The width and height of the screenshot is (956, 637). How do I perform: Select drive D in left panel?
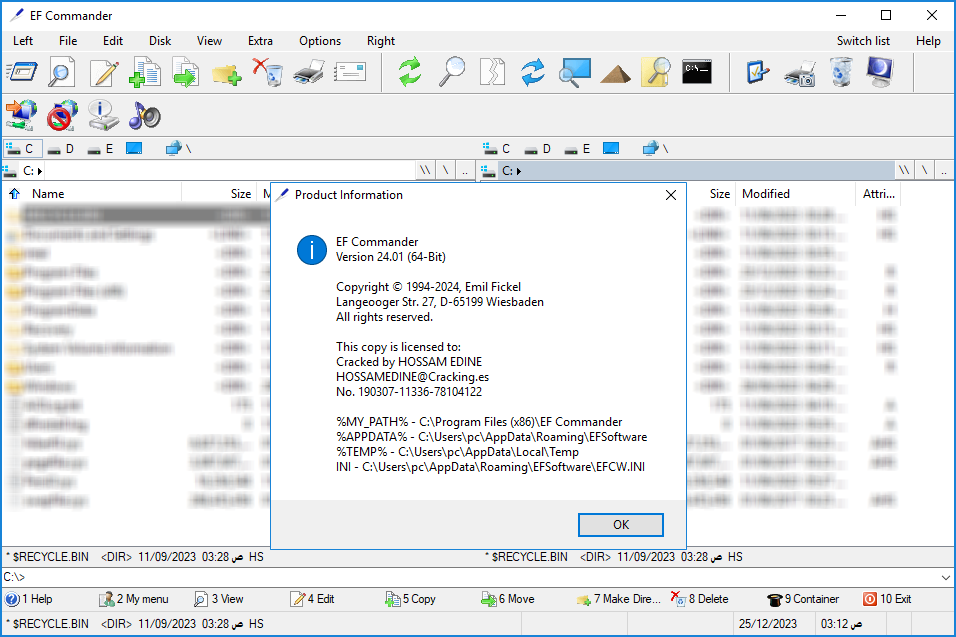coord(62,149)
